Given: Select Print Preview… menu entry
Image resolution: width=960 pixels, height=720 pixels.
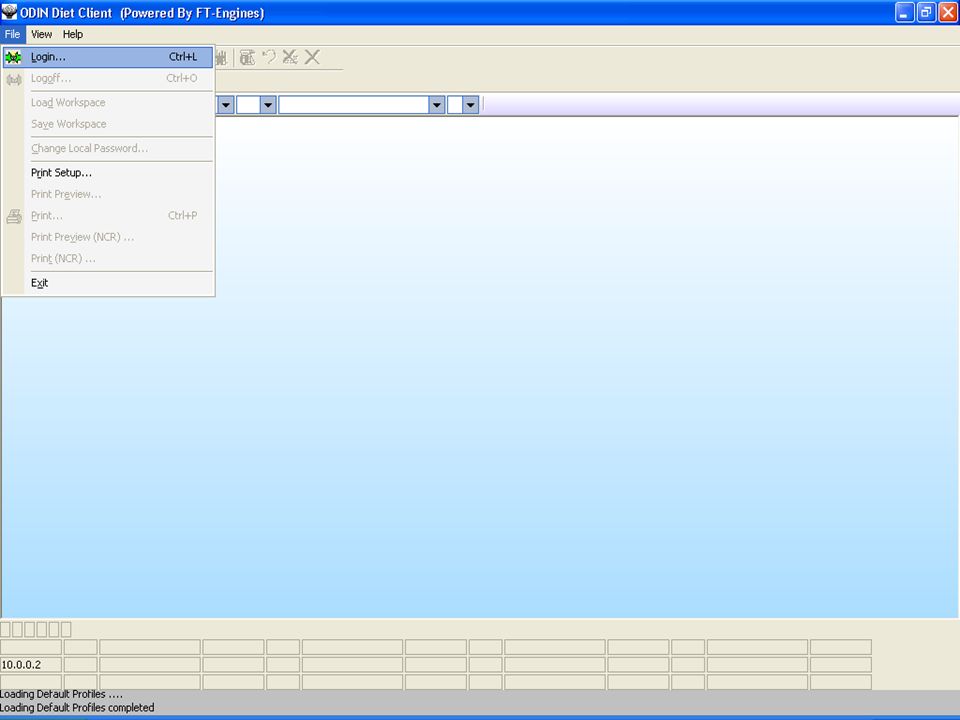Looking at the screenshot, I should coord(108,194).
